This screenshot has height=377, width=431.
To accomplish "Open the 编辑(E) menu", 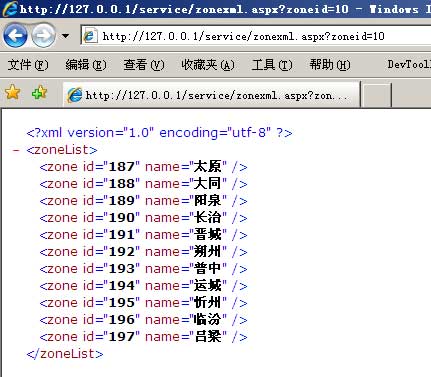I will point(86,65).
